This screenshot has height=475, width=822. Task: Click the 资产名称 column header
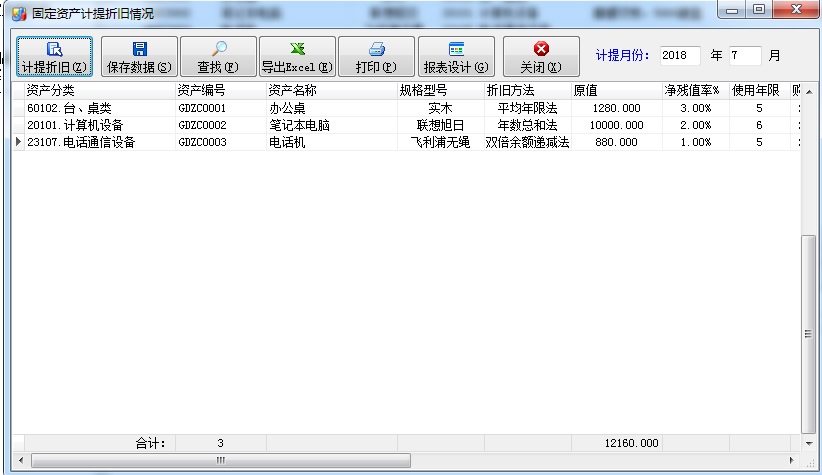(x=332, y=91)
